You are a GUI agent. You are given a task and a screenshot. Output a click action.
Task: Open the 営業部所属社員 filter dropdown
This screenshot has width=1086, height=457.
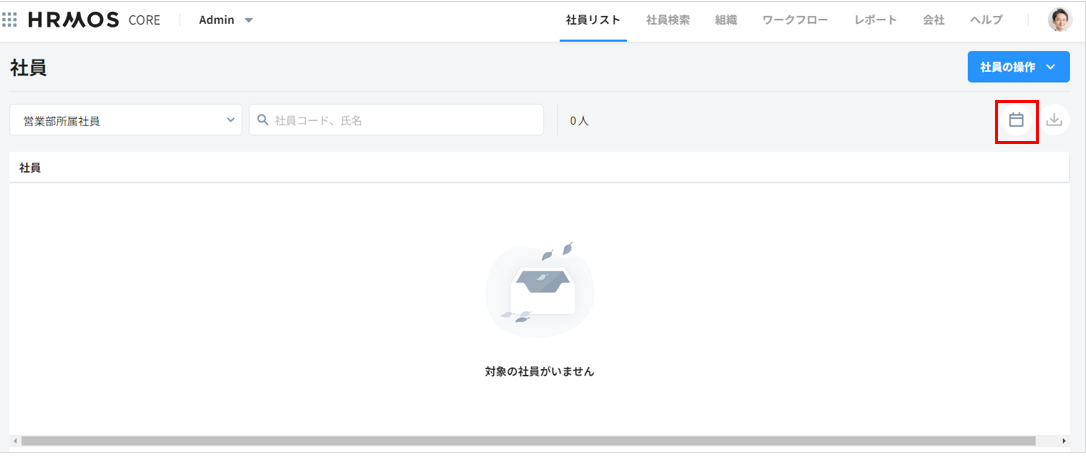[126, 120]
